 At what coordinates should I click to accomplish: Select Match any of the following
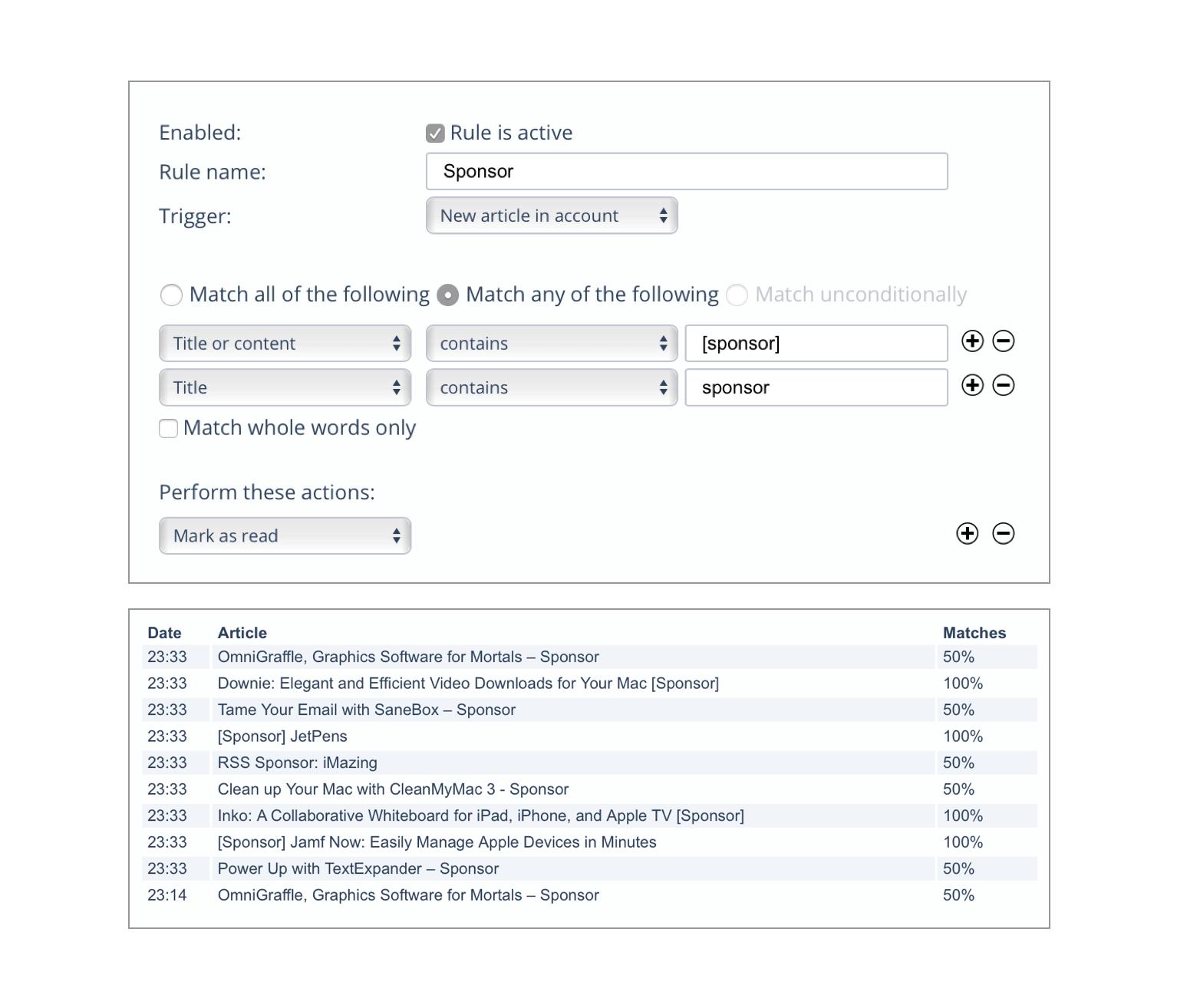click(x=448, y=295)
